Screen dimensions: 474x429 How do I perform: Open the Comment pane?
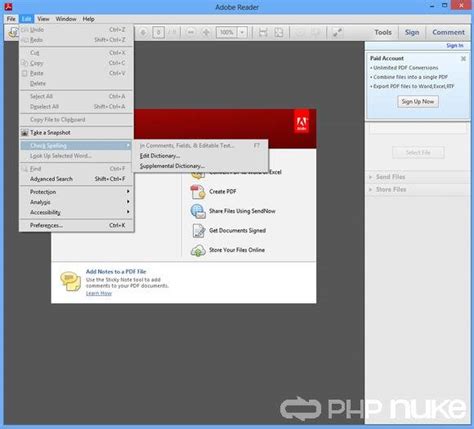[448, 32]
